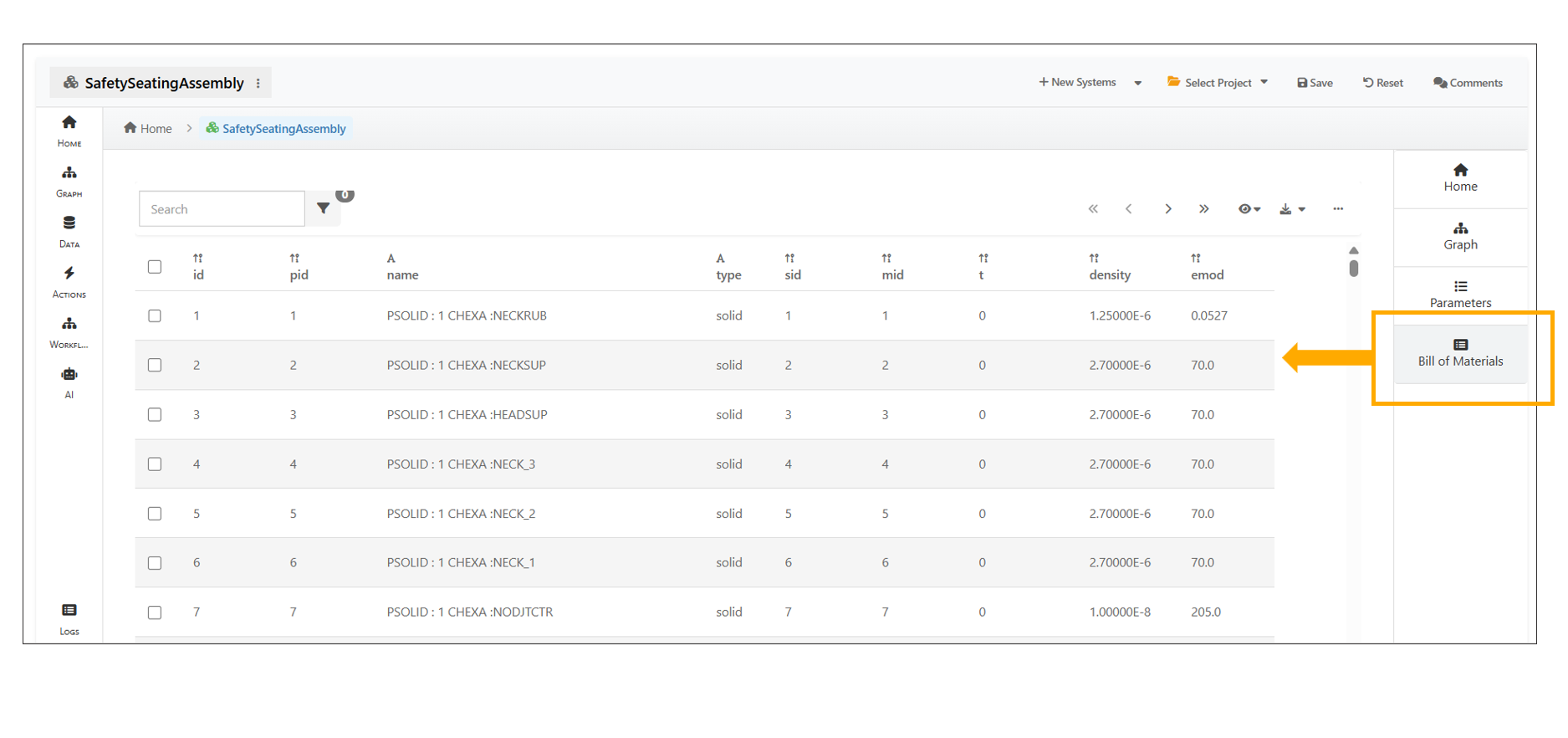
Task: Open the Logs panel icon
Action: click(69, 618)
